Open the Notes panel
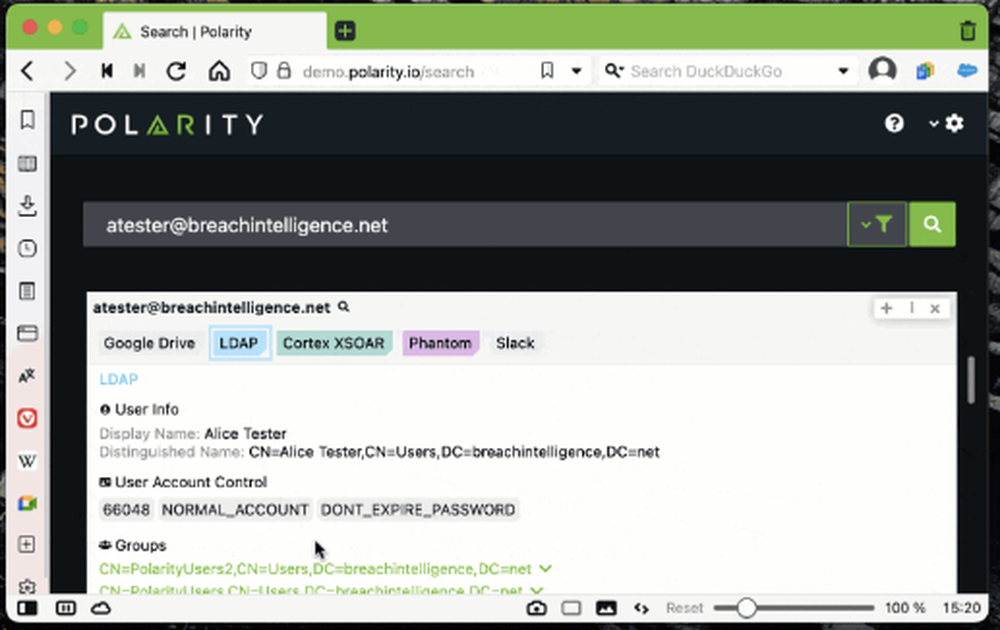Image resolution: width=1000 pixels, height=630 pixels. click(x=27, y=291)
